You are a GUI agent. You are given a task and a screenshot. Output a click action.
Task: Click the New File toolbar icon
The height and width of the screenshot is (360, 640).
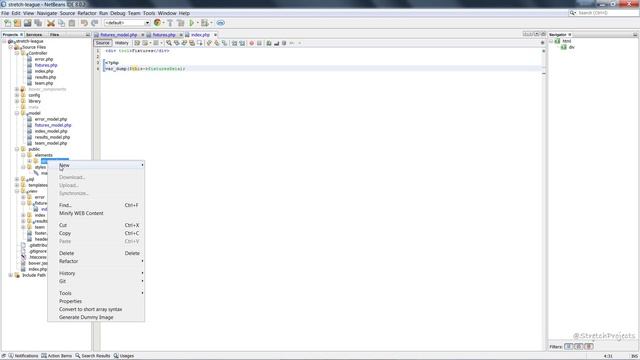tap(7, 23)
